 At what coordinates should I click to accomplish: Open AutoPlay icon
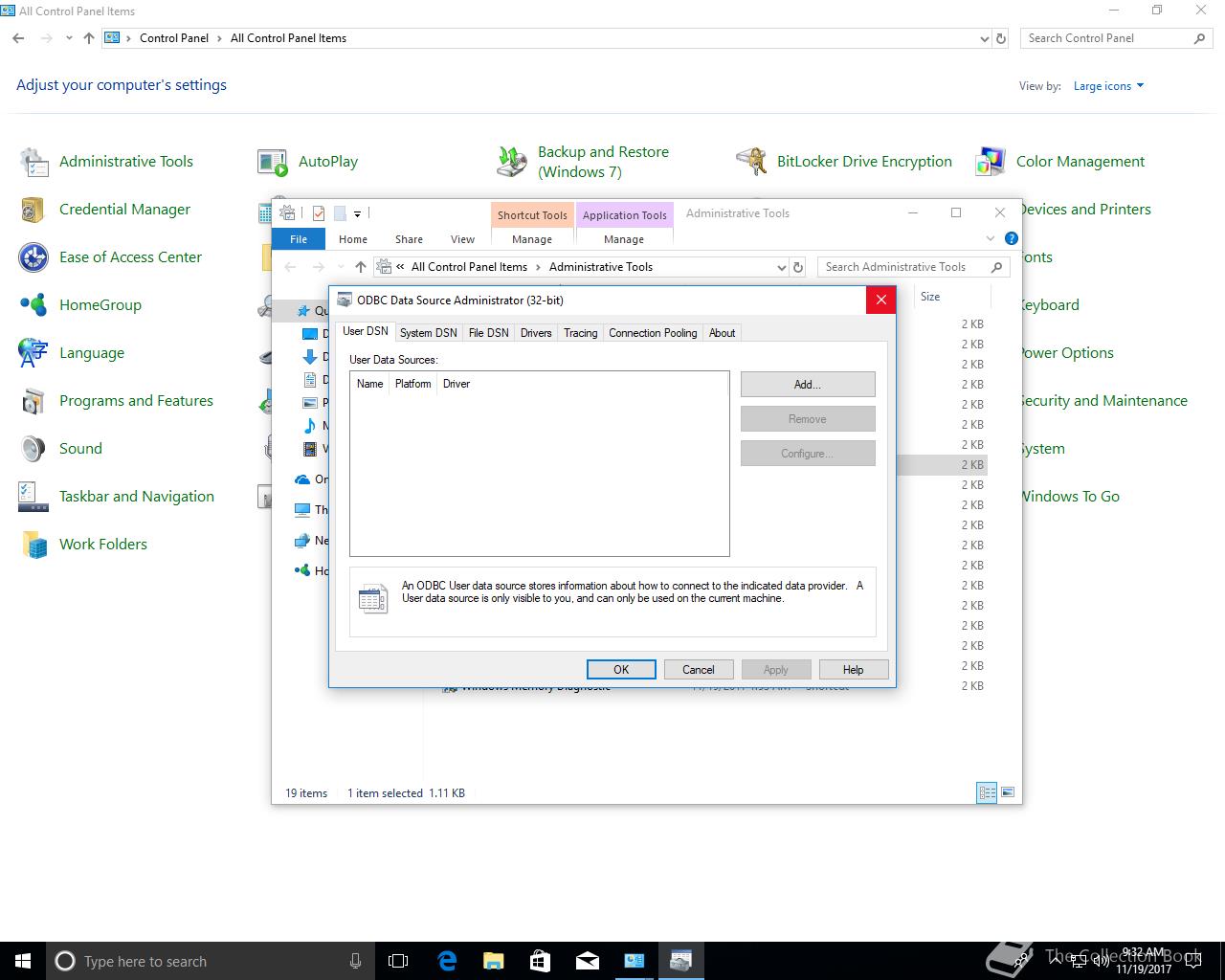[x=273, y=162]
